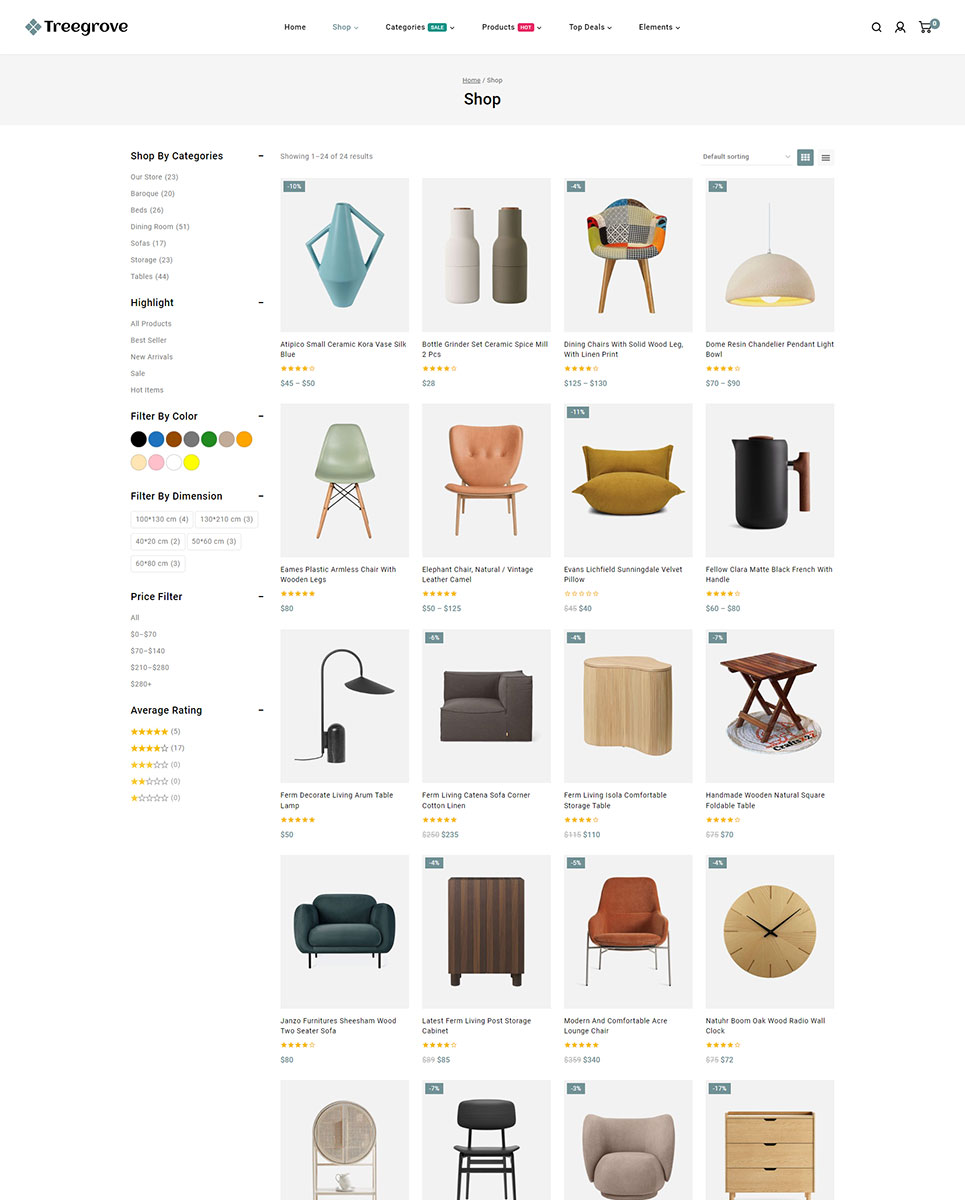Collapse the Shop By Categories section
Viewport: 965px width, 1200px height.
tap(261, 156)
